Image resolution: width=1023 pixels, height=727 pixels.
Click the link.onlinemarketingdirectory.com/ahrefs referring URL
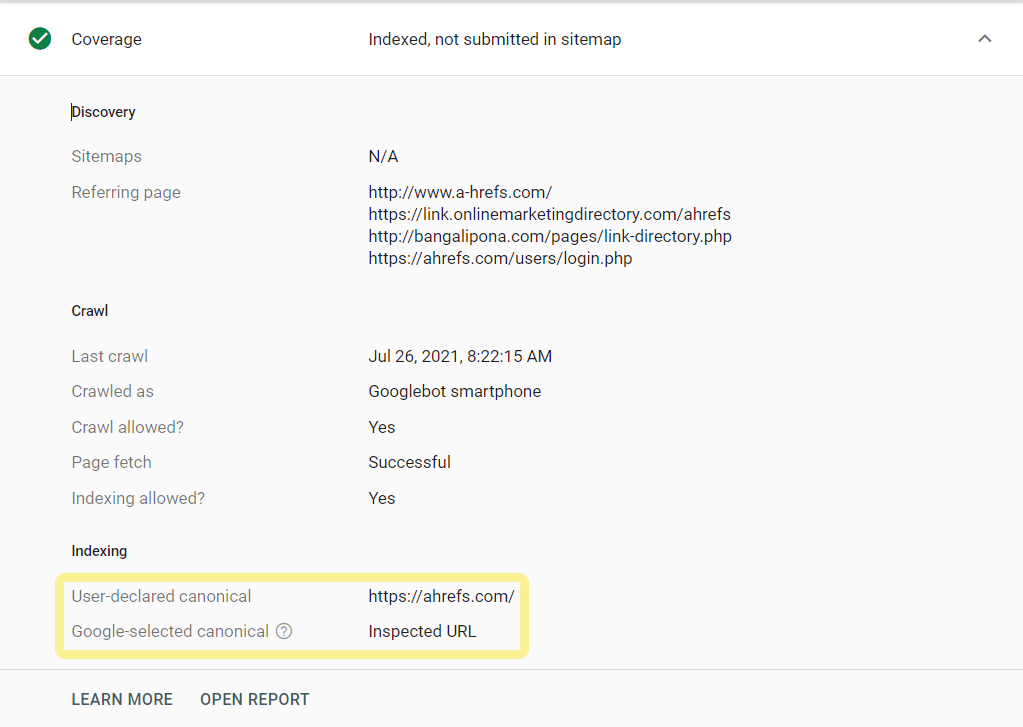(549, 214)
